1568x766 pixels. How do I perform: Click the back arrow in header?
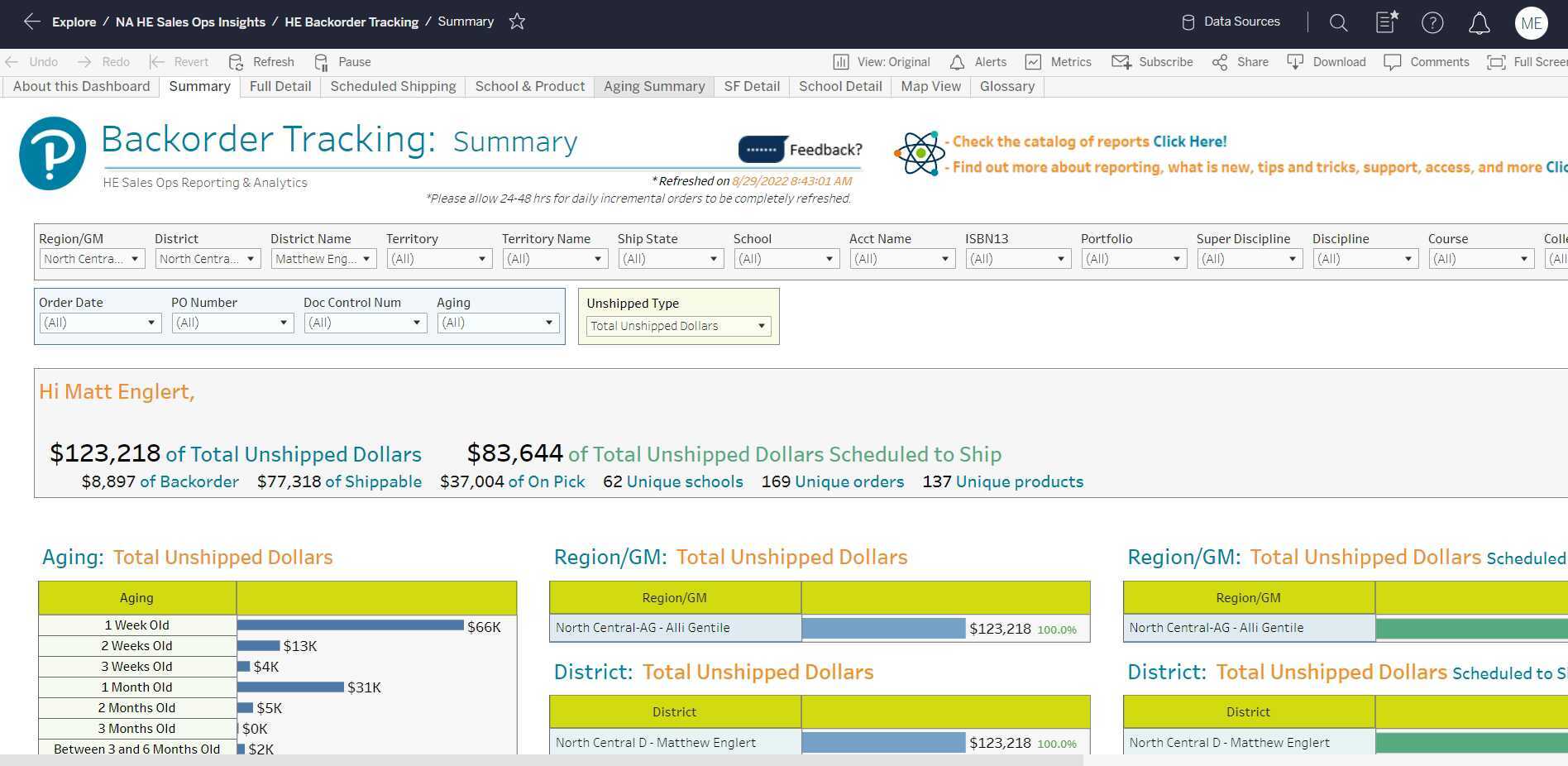tap(31, 22)
